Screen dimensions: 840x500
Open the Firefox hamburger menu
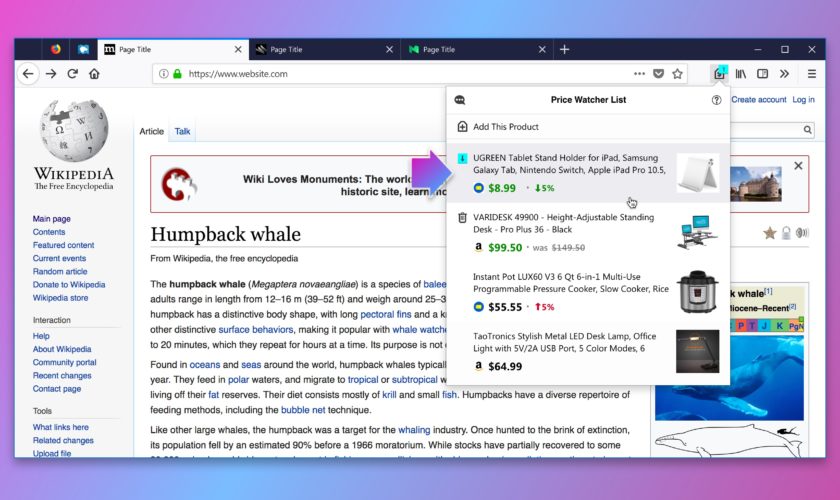pos(811,73)
